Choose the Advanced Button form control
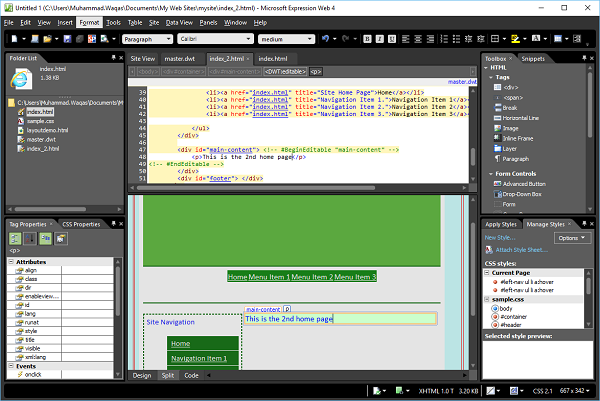Image resolution: width=600 pixels, height=401 pixels. click(522, 183)
